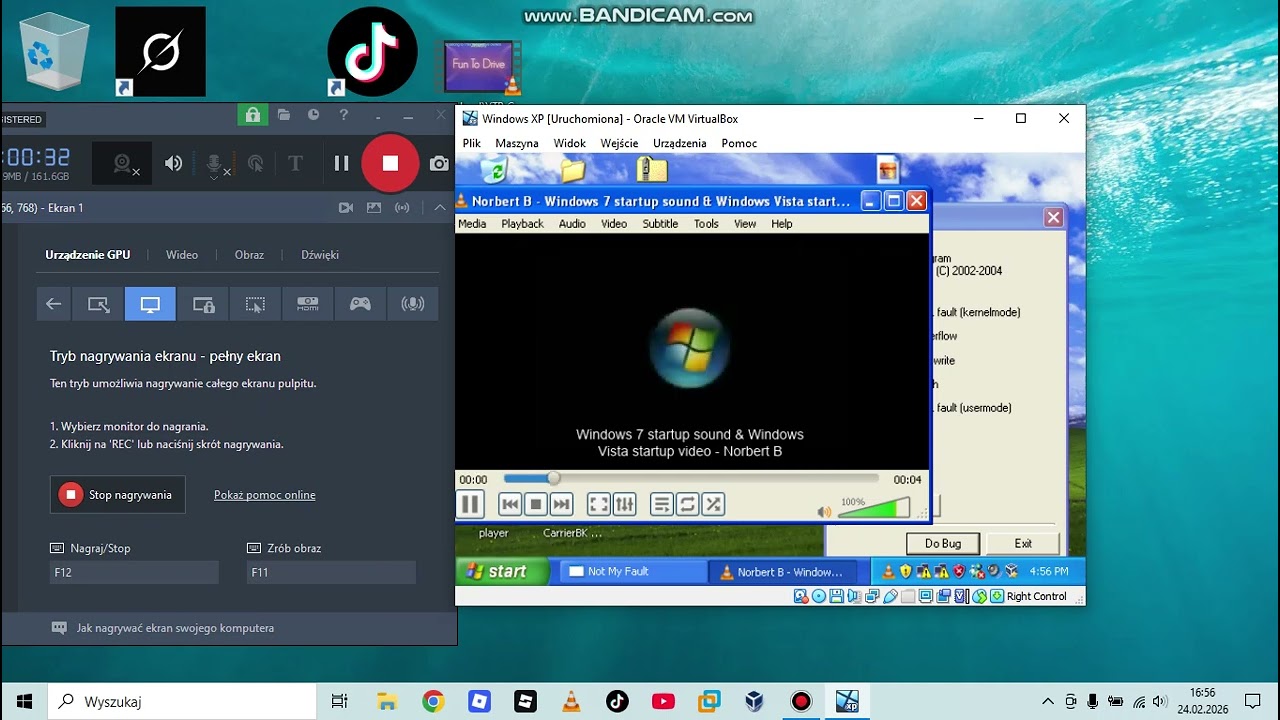Viewport: 1280px width, 720px height.
Task: Select game recording mode gamepad icon
Action: [x=360, y=304]
